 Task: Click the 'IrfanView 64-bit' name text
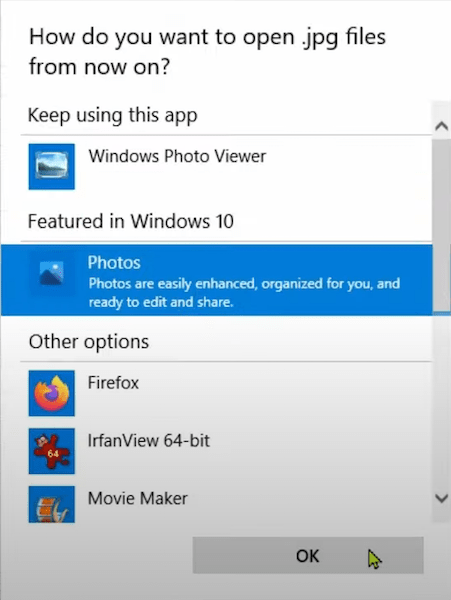coord(149,440)
